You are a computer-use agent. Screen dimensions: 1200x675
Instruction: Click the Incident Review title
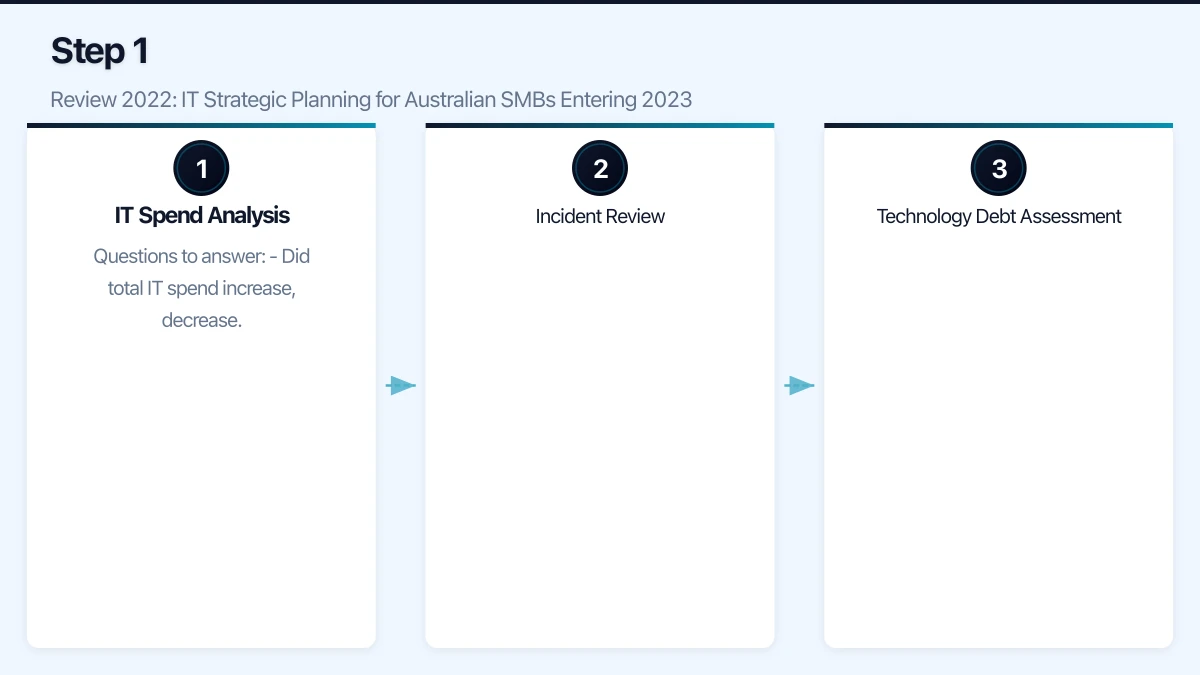[x=599, y=215]
